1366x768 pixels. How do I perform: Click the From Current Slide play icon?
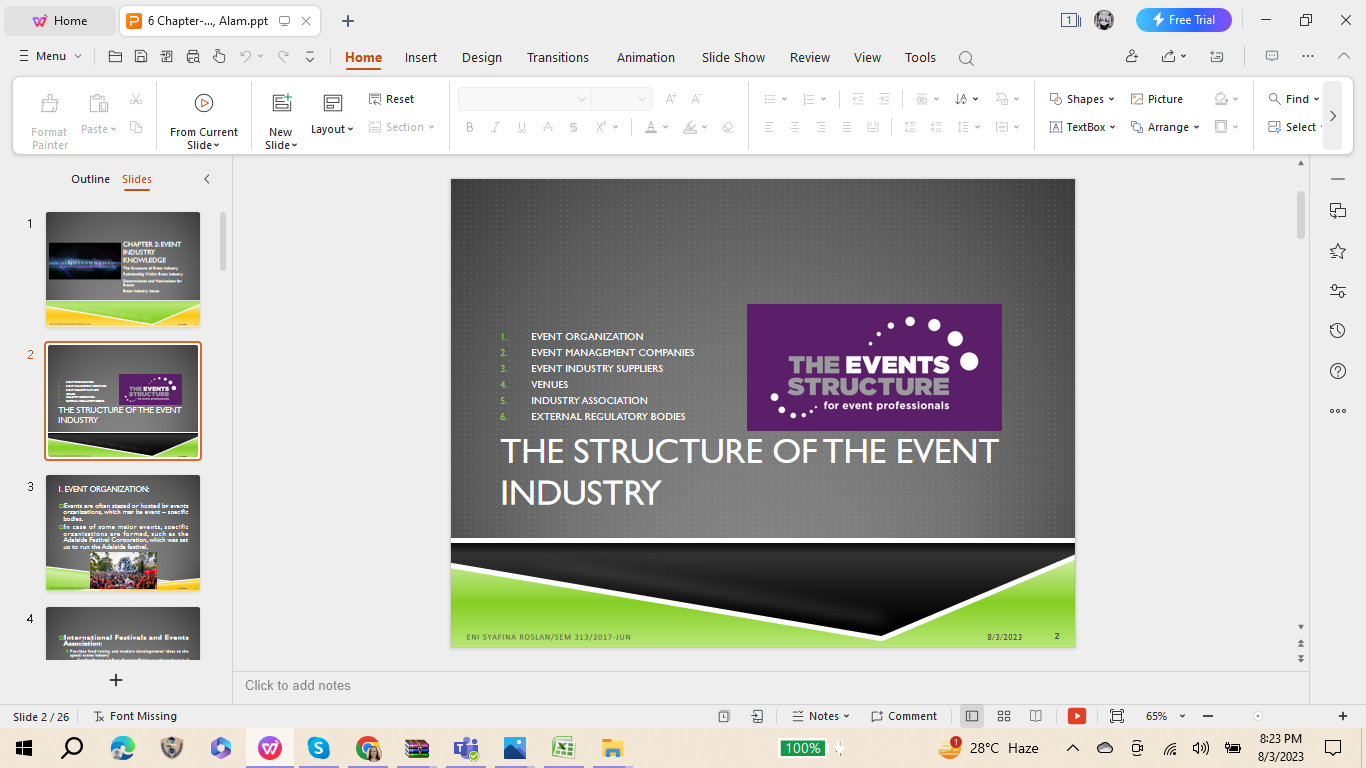coord(204,103)
